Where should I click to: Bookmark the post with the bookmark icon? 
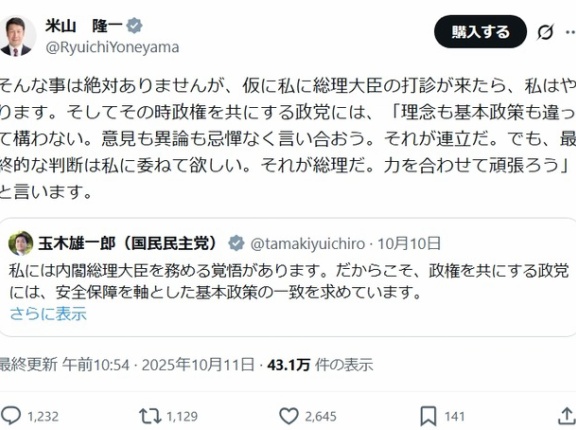428,416
